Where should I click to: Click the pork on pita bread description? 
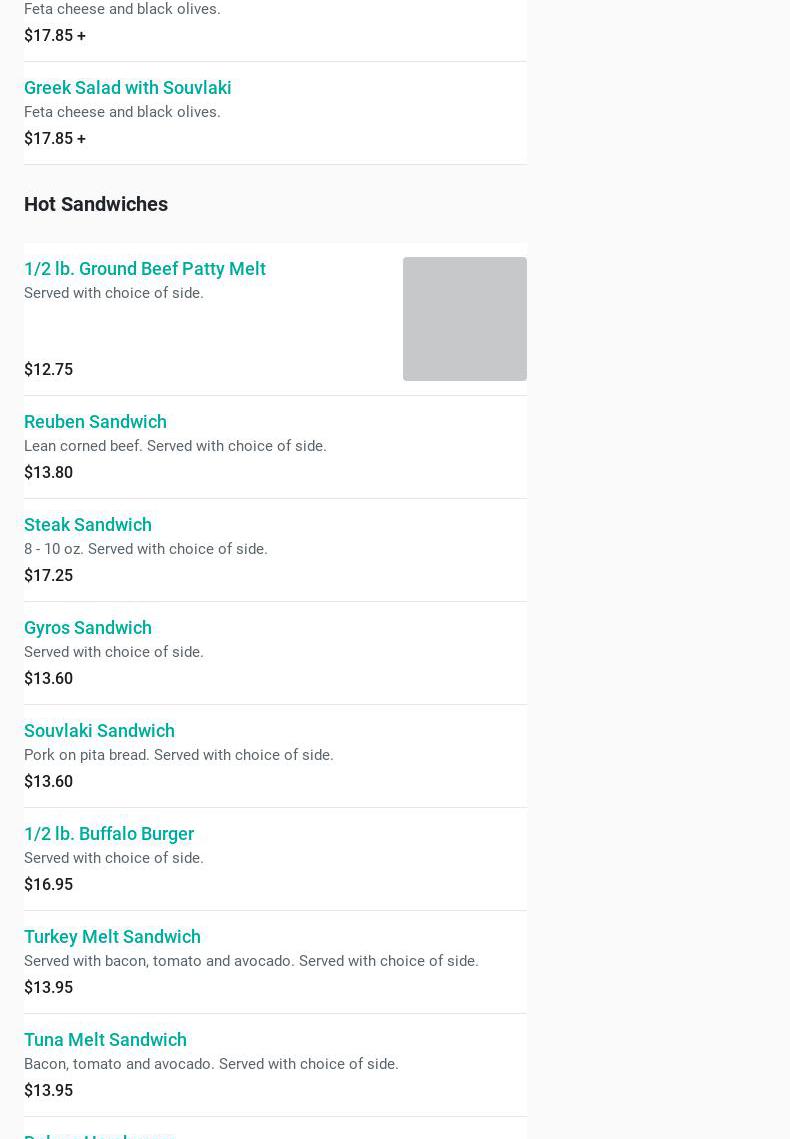pos(178,755)
